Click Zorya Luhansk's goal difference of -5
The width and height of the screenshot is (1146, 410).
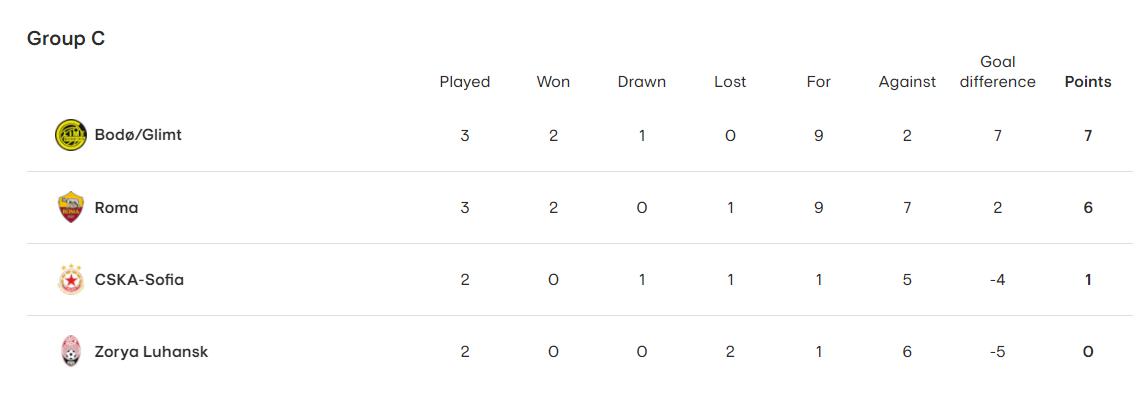coord(998,352)
